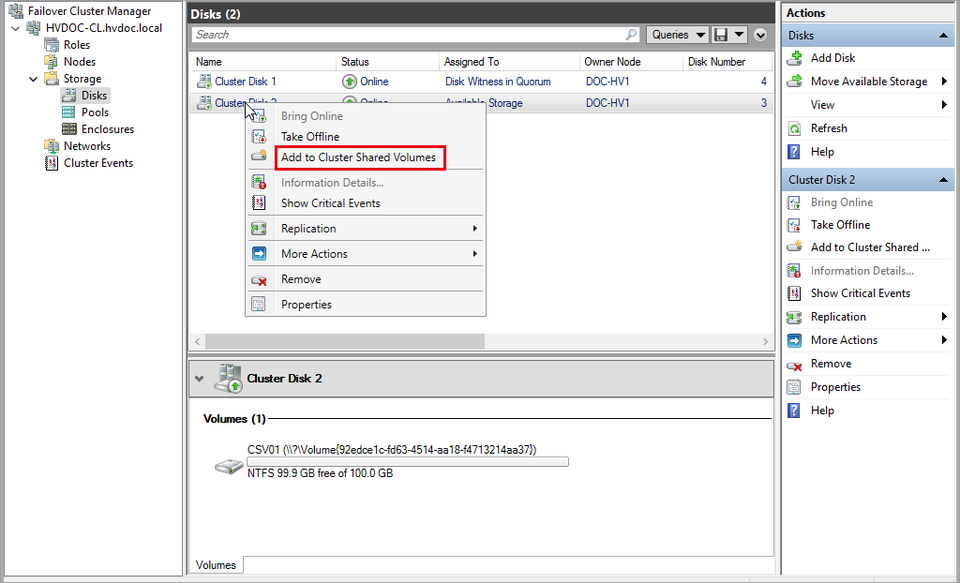960x583 pixels.
Task: Click DOC-HV1 owner node for Cluster Disk 1
Action: (607, 81)
